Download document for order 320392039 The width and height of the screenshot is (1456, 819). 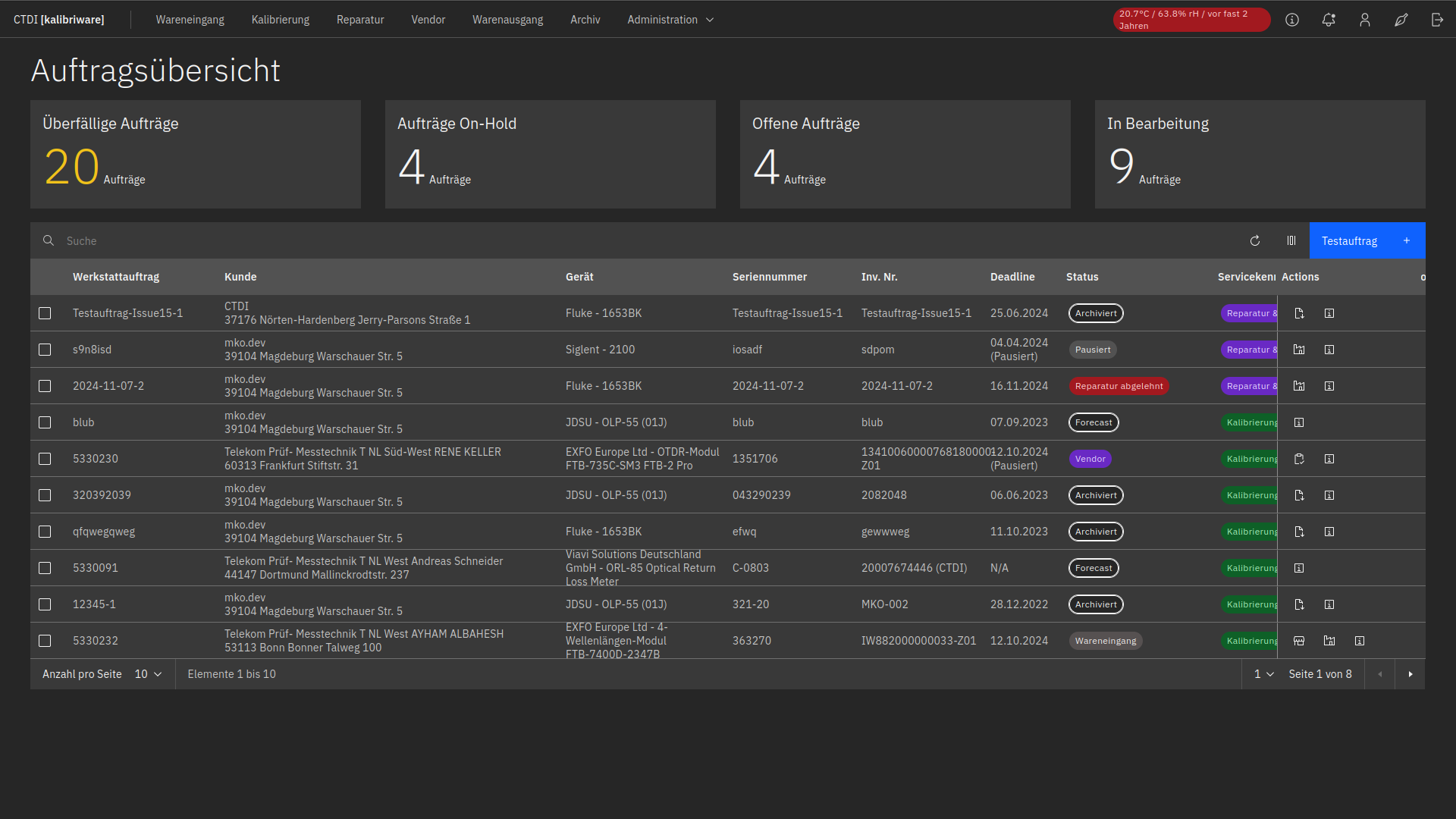coord(1299,495)
